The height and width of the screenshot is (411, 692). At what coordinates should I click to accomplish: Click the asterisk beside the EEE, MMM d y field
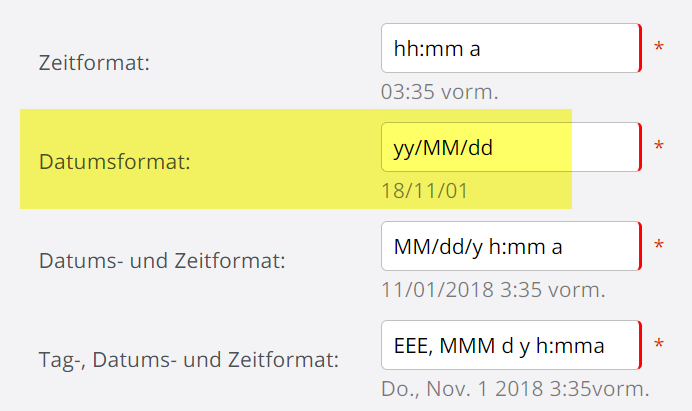coord(659,345)
